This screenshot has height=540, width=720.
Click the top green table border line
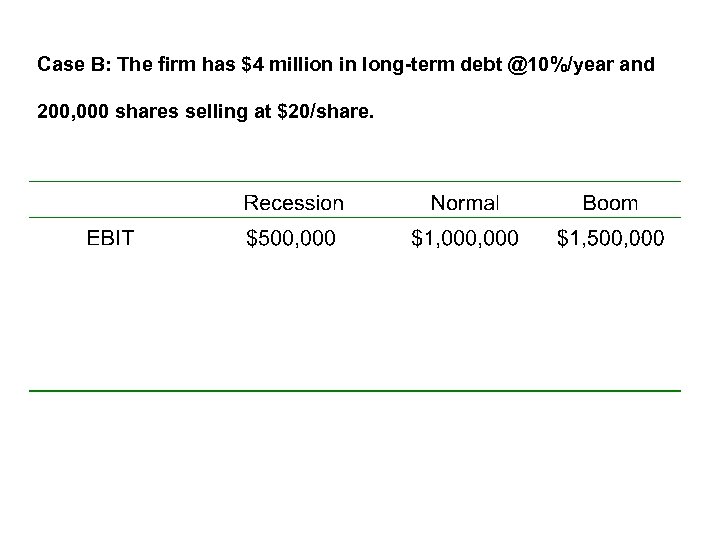point(355,182)
